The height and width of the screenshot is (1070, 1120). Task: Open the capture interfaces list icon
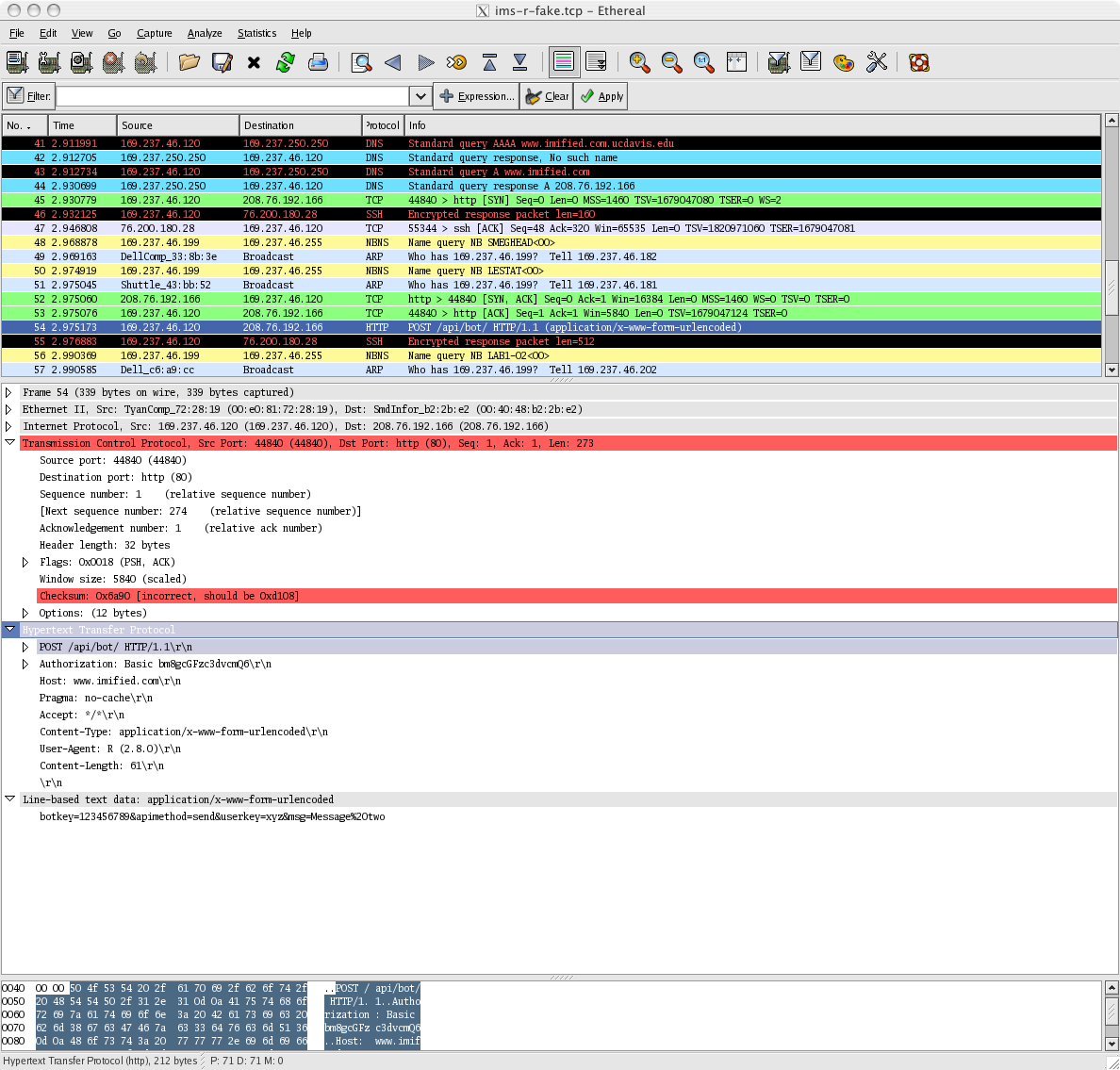tap(17, 63)
